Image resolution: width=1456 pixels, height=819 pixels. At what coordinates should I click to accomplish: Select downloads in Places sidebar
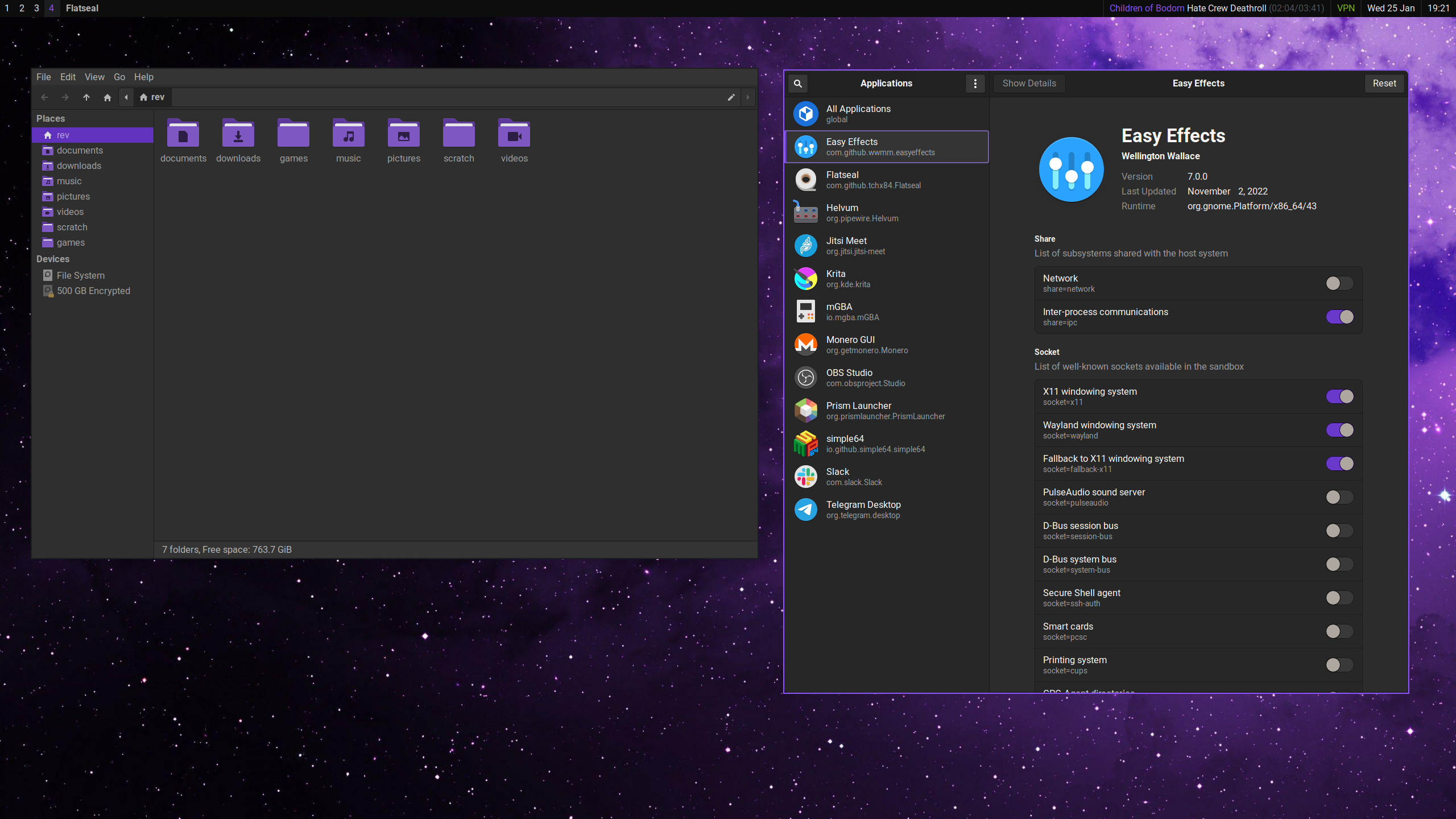coord(92,166)
